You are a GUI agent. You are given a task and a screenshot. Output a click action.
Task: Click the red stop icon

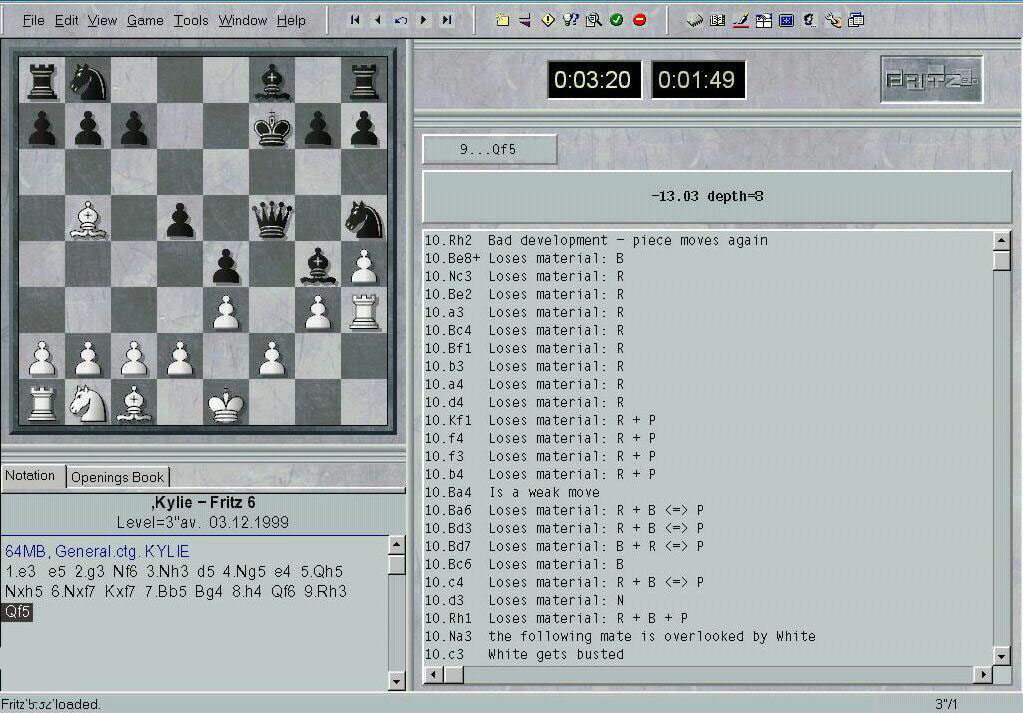pos(640,20)
